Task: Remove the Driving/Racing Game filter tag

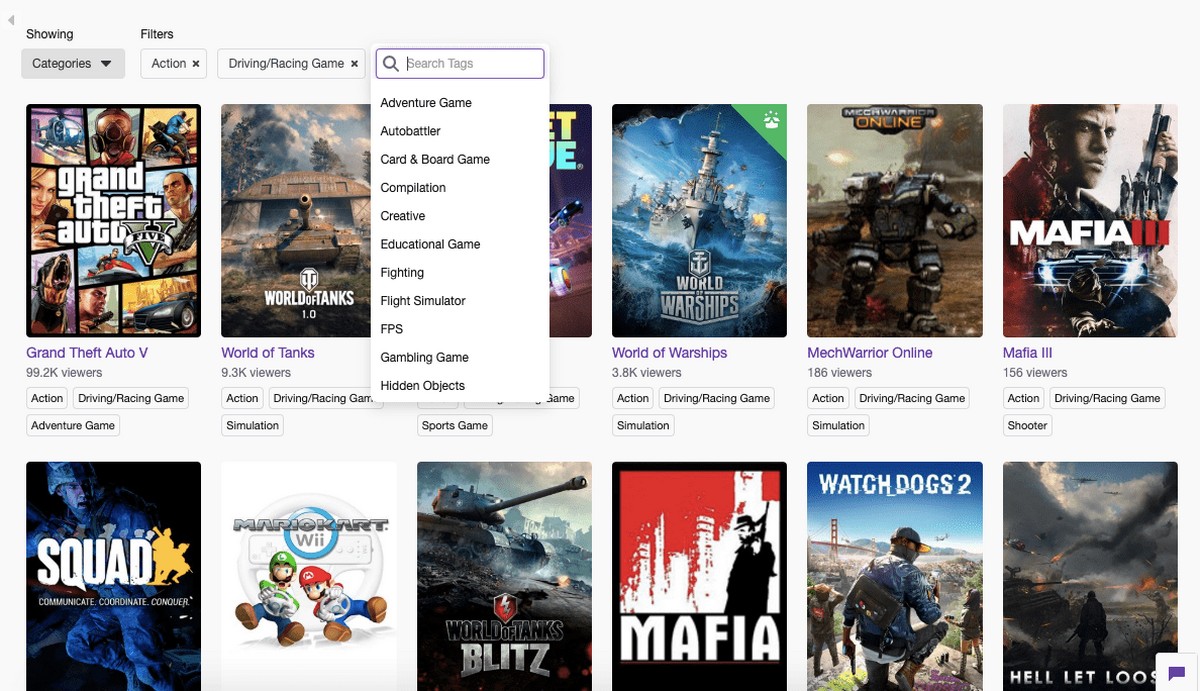Action: (x=354, y=63)
